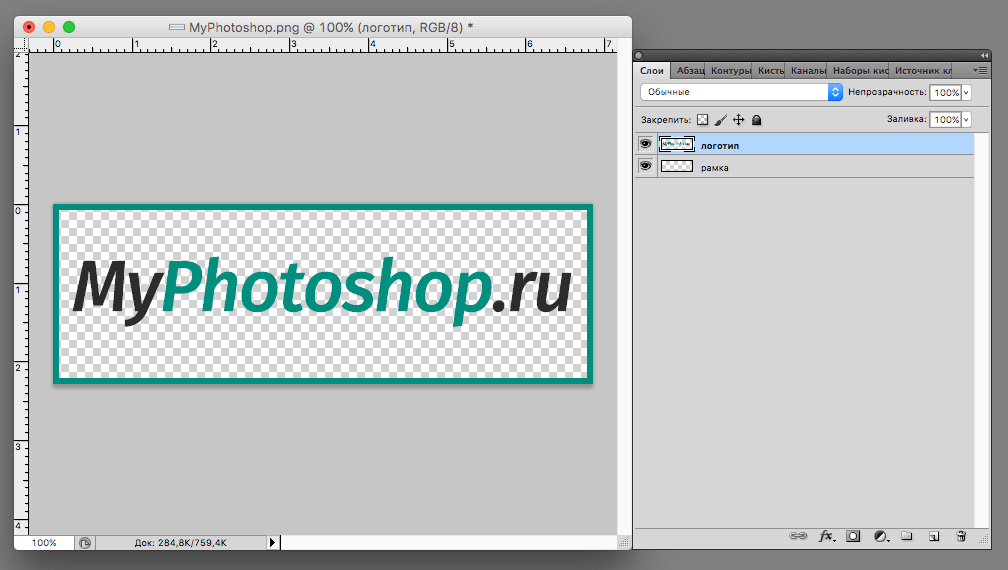Delete layer with trash icon

(960, 536)
